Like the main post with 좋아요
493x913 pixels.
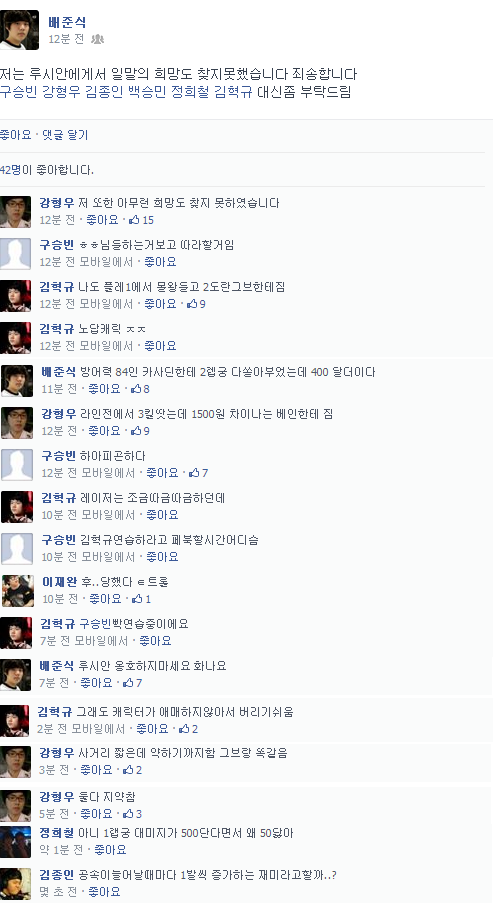coord(15,135)
